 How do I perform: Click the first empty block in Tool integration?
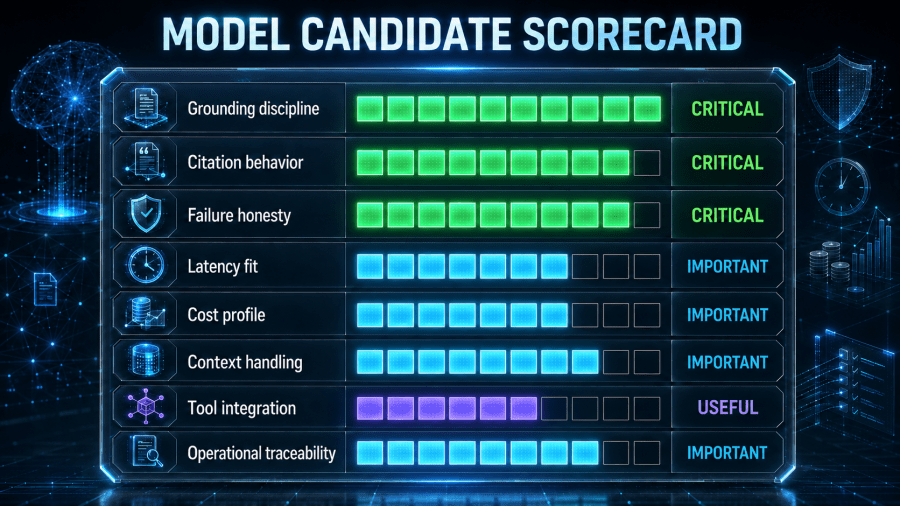[x=554, y=408]
